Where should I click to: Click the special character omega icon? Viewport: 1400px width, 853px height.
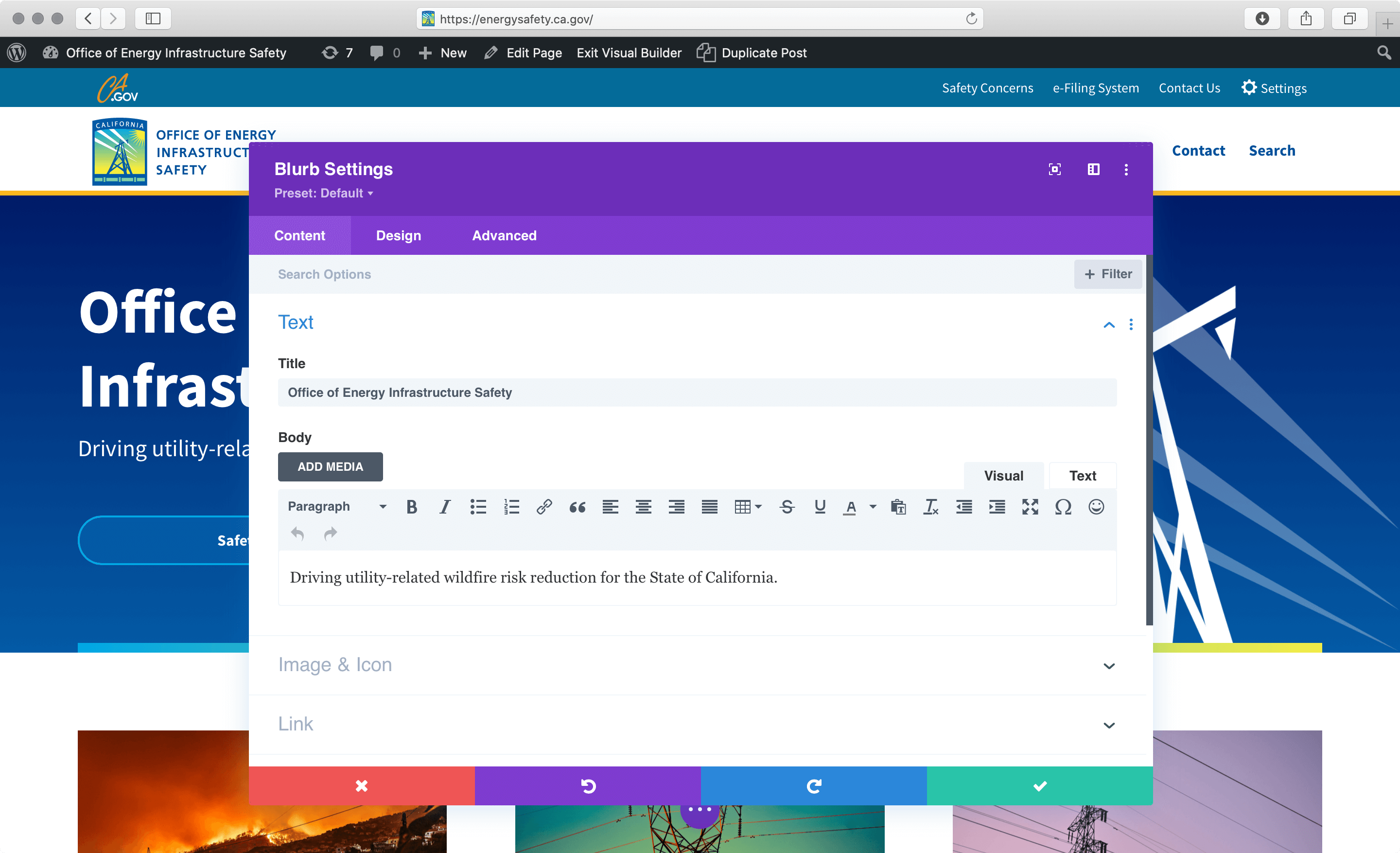[x=1063, y=507]
